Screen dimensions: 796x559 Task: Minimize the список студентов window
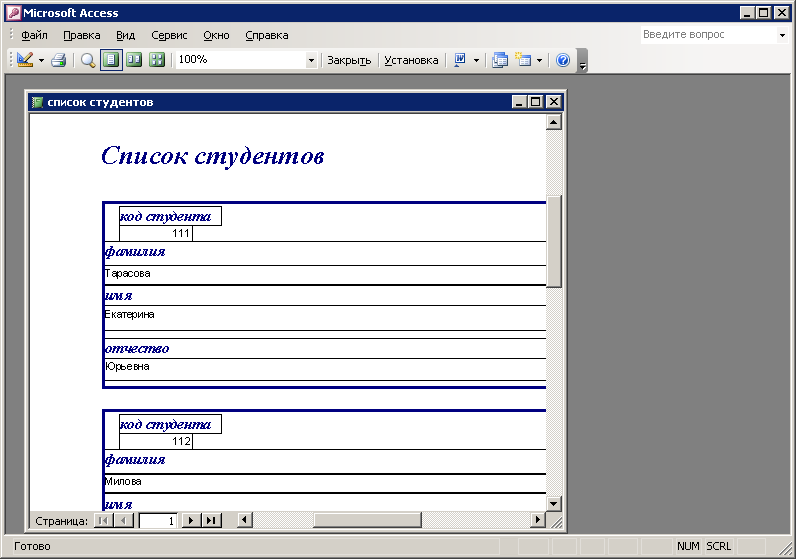pos(519,102)
